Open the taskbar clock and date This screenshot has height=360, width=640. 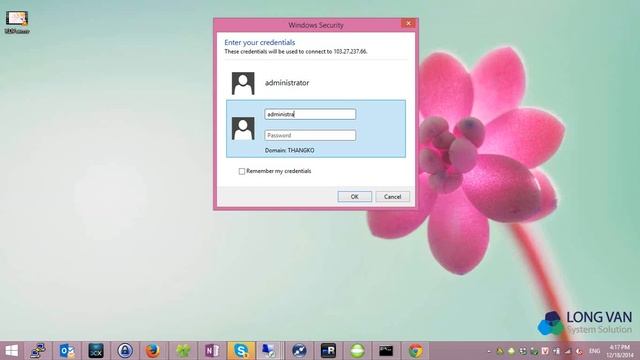(620, 351)
